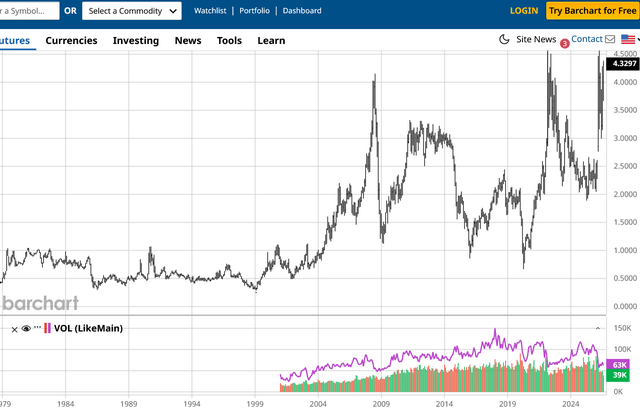This screenshot has height=412, width=640.
Task: Click the 150K volume axis label
Action: point(622,328)
